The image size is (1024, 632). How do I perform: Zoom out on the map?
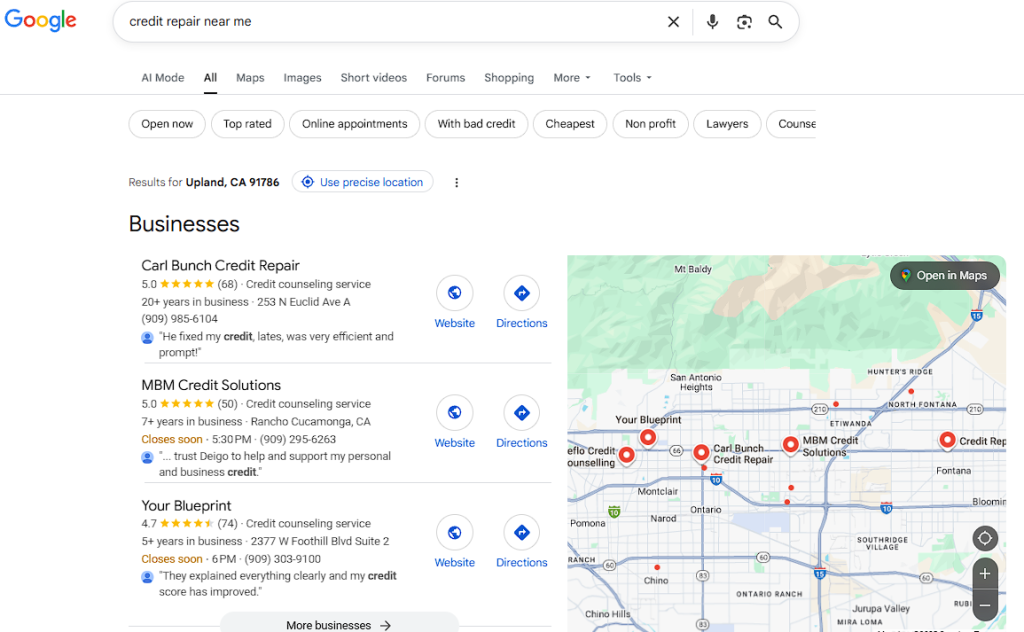pos(985,605)
